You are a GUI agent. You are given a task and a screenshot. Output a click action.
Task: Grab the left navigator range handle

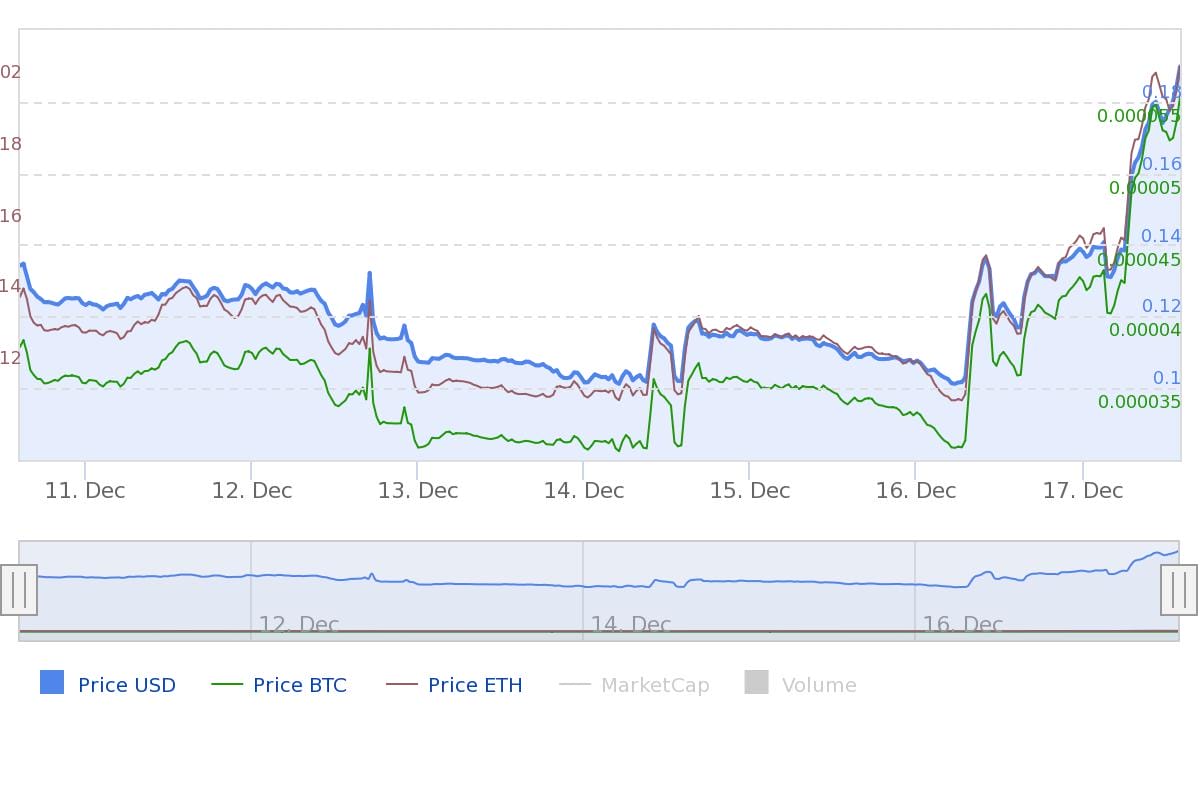19,590
